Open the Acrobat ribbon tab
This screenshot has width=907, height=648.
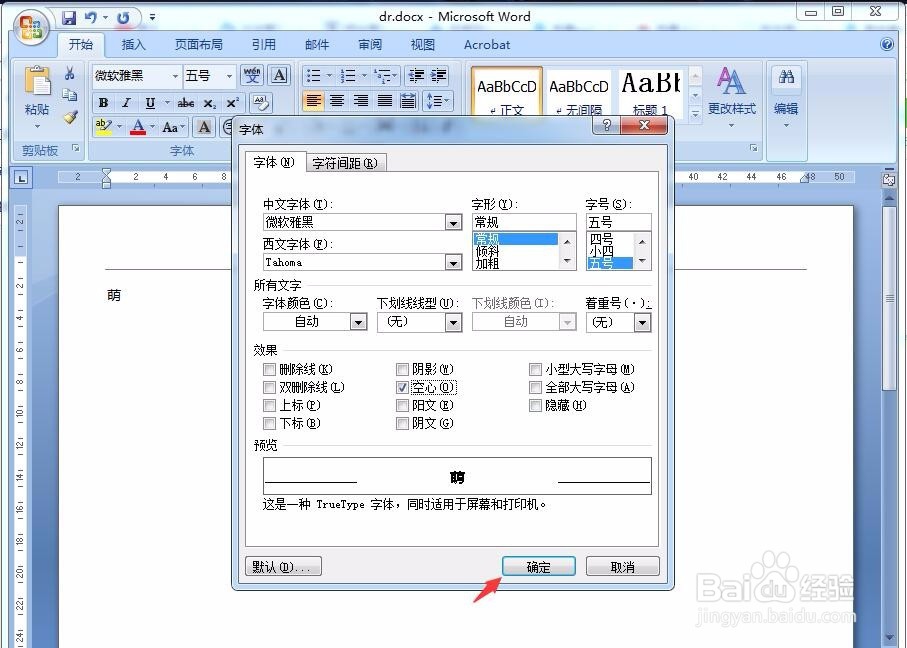pos(487,45)
